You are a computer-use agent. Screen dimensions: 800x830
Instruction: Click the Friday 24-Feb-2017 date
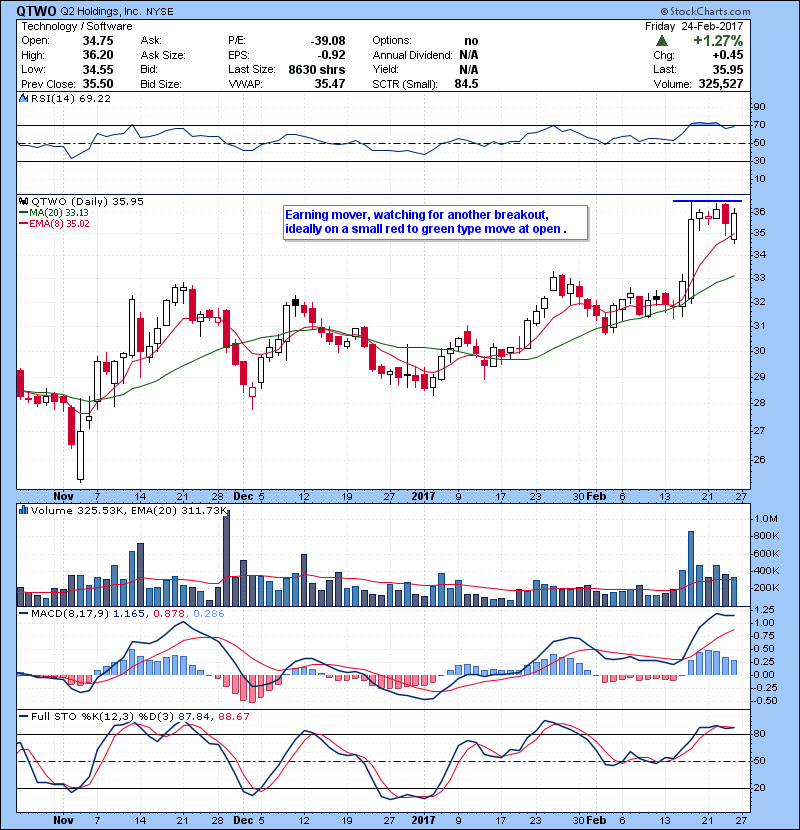point(694,26)
